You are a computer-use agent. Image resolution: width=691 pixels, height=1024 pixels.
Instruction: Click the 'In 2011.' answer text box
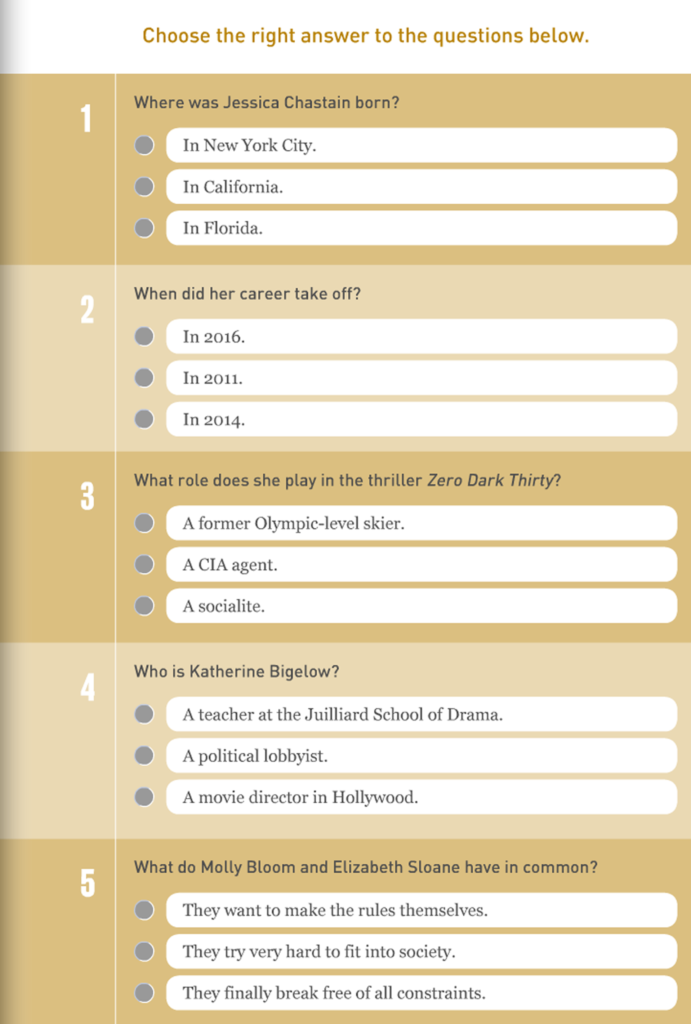pos(421,378)
